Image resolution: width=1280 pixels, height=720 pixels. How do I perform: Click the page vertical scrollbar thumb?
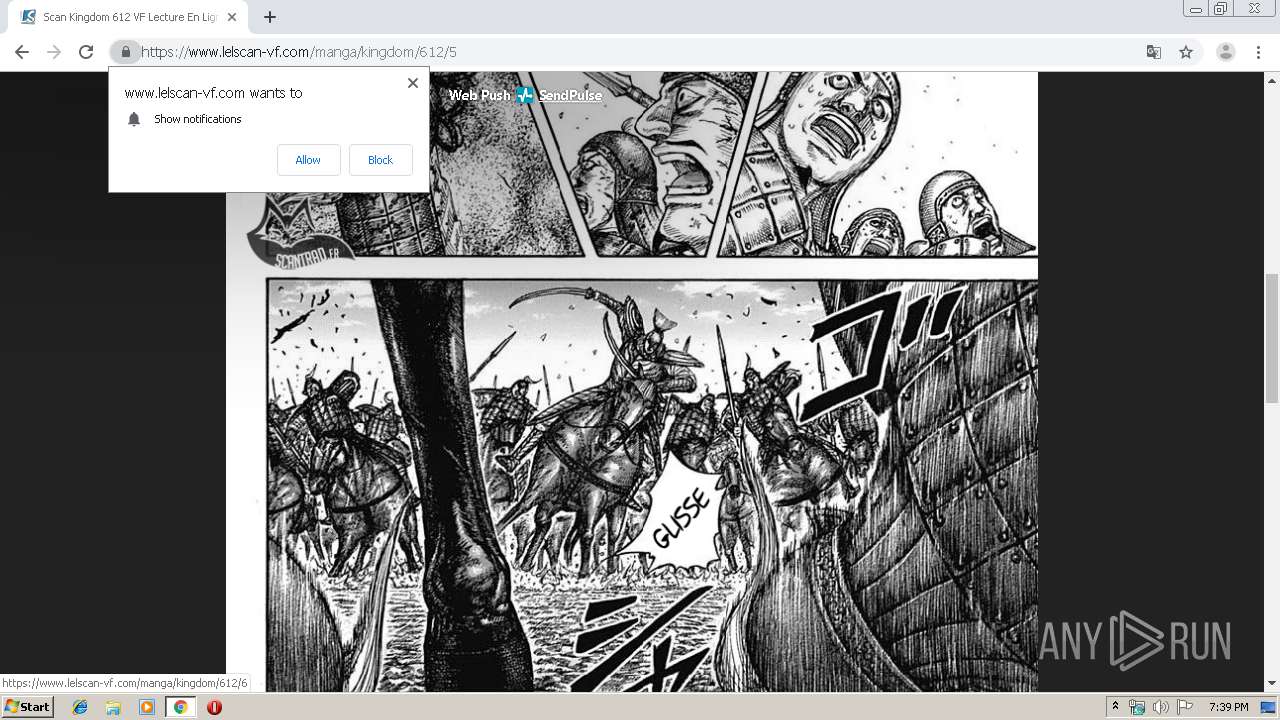coord(1271,337)
